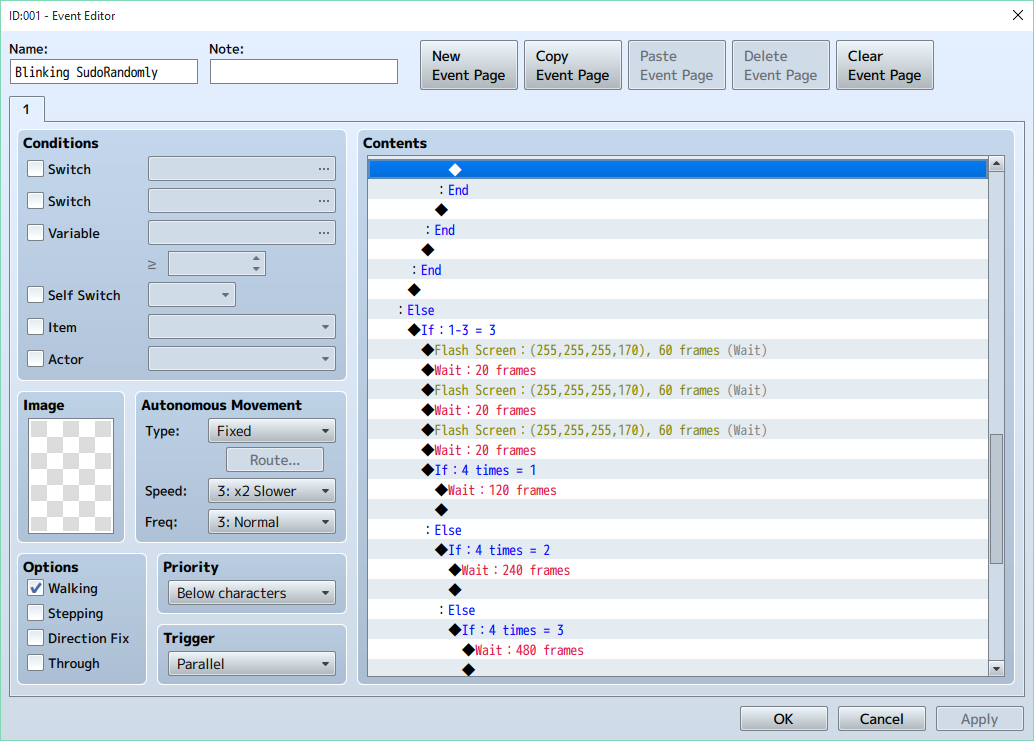1034x741 pixels.
Task: Click the New Event Page button
Action: click(x=468, y=66)
